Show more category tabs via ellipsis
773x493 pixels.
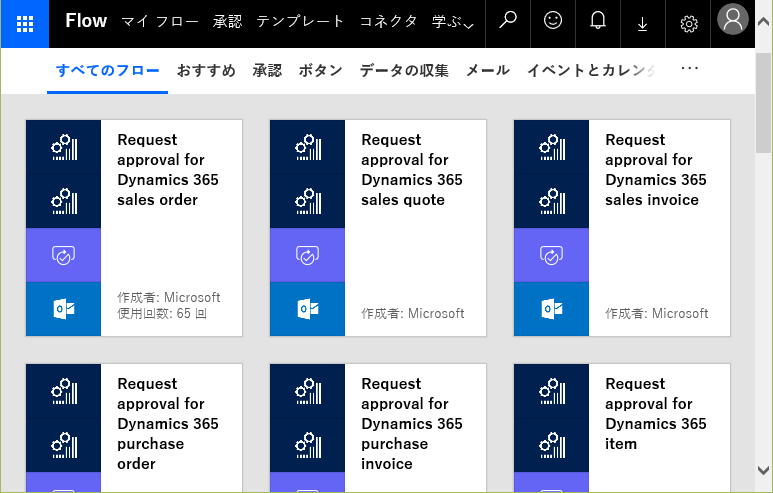689,69
